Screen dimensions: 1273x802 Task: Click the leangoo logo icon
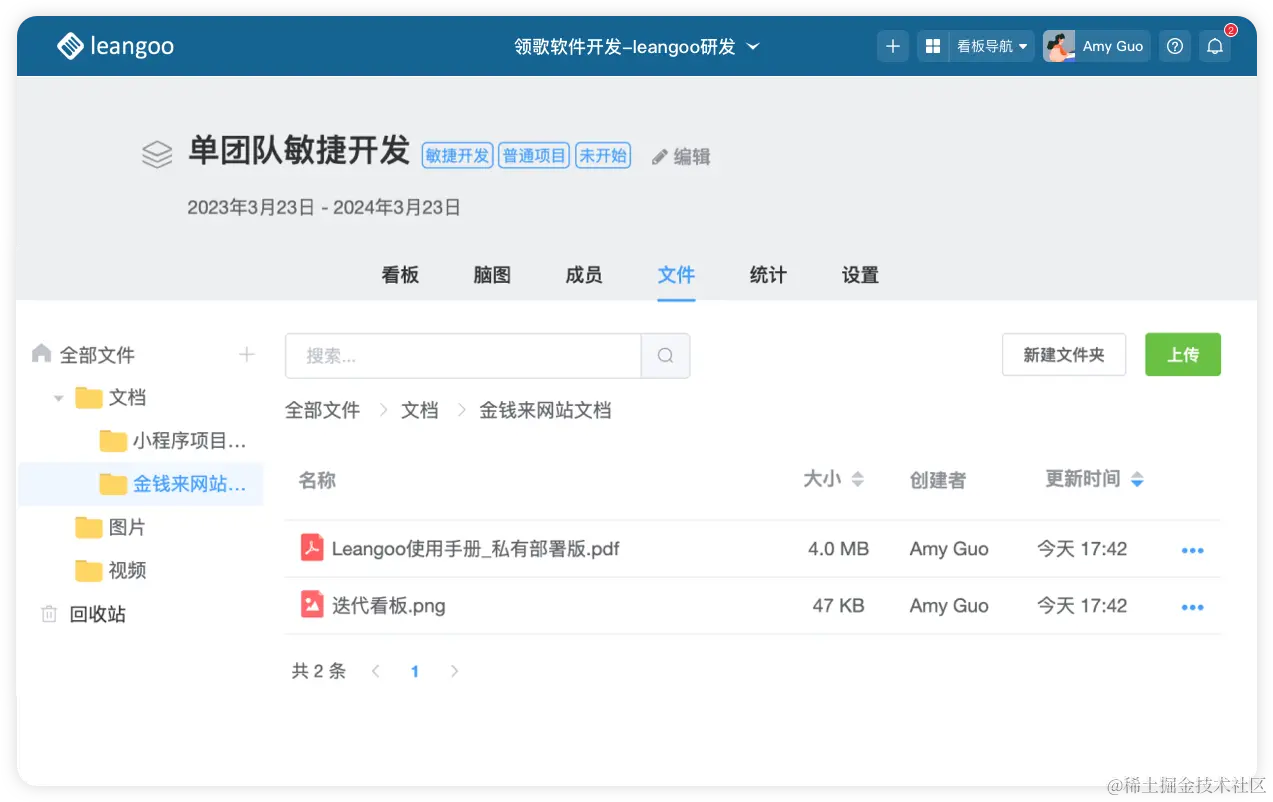tap(70, 46)
